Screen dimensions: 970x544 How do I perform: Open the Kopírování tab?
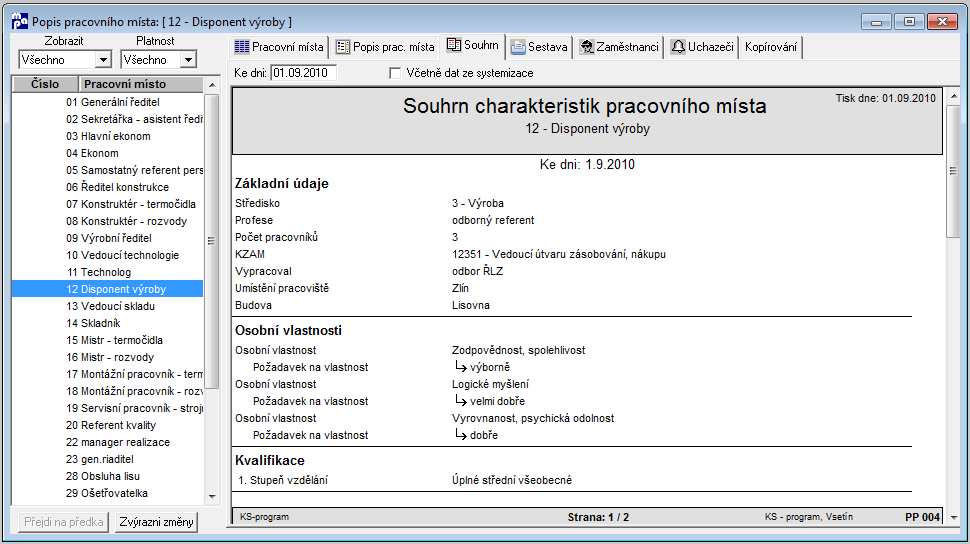click(771, 47)
